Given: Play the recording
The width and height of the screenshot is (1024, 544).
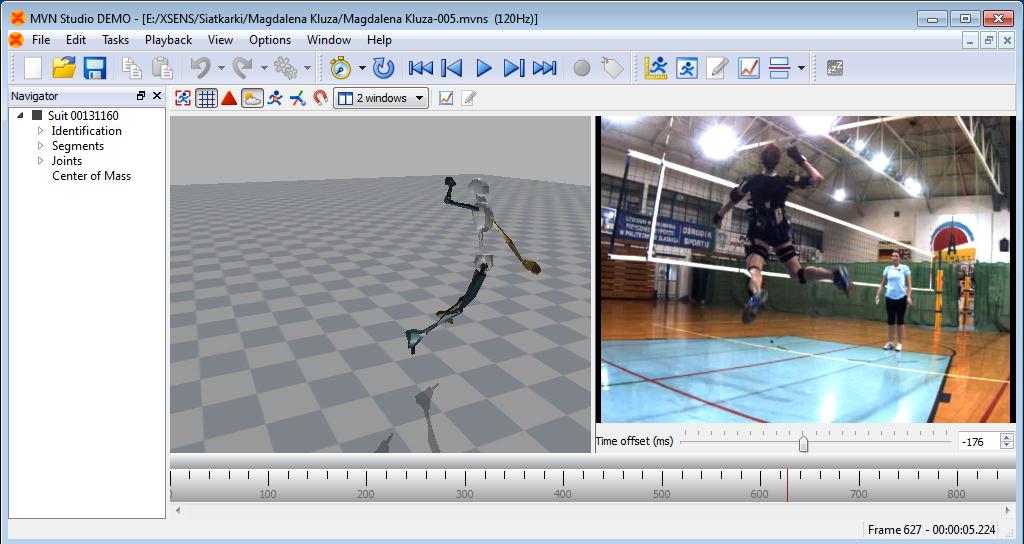Looking at the screenshot, I should 483,67.
